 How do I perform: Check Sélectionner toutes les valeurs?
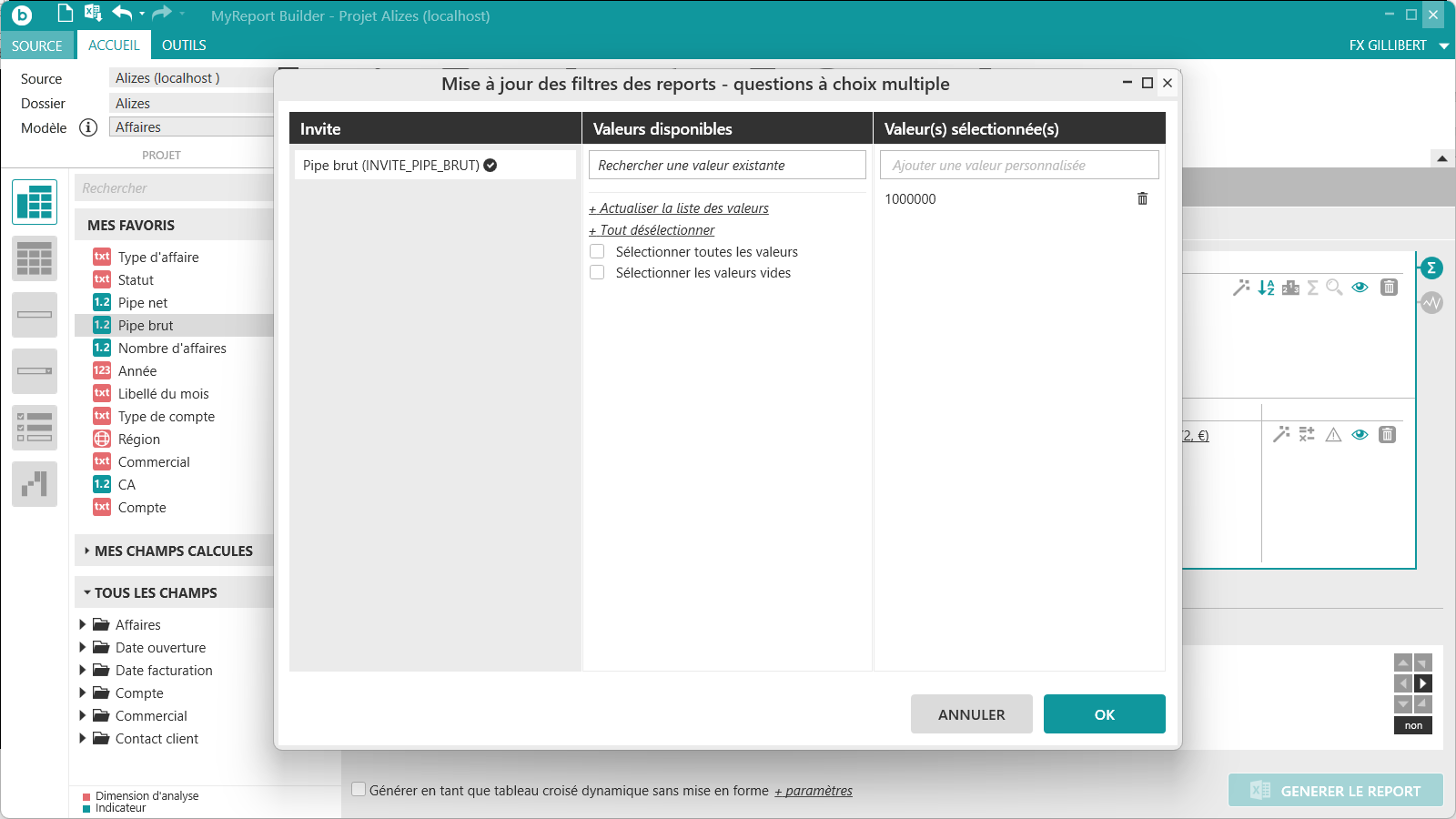click(x=597, y=252)
